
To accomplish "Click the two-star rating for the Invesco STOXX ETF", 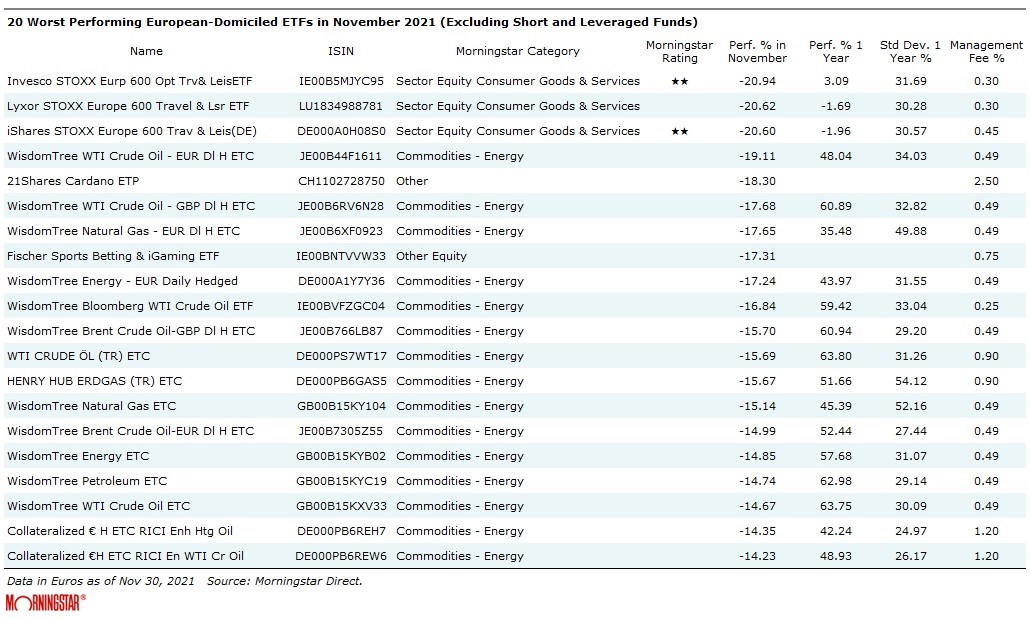I will point(679,81).
